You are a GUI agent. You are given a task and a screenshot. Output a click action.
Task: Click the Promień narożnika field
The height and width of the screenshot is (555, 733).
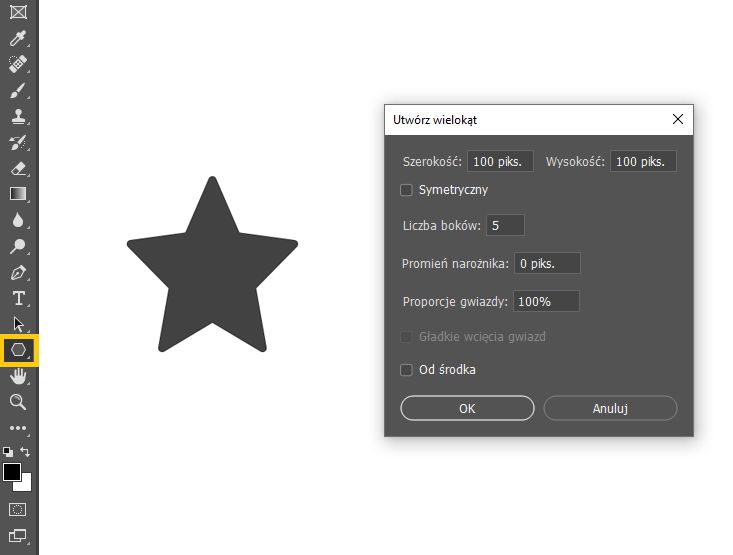(547, 263)
